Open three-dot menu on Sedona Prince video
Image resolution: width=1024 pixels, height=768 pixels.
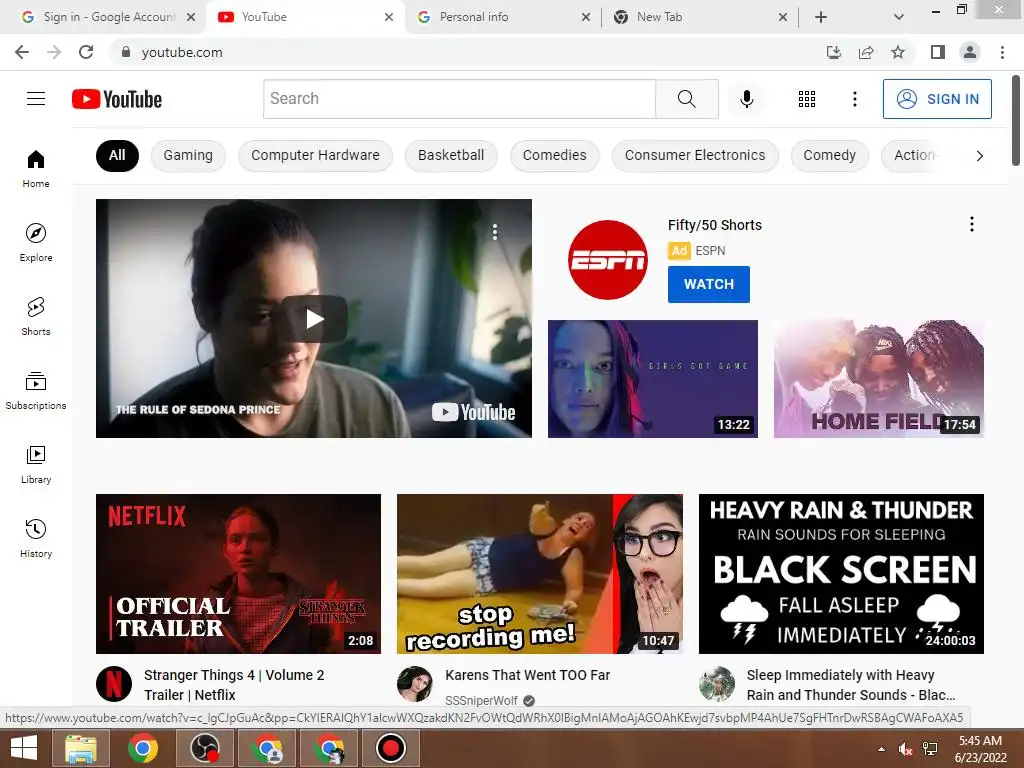coord(495,232)
